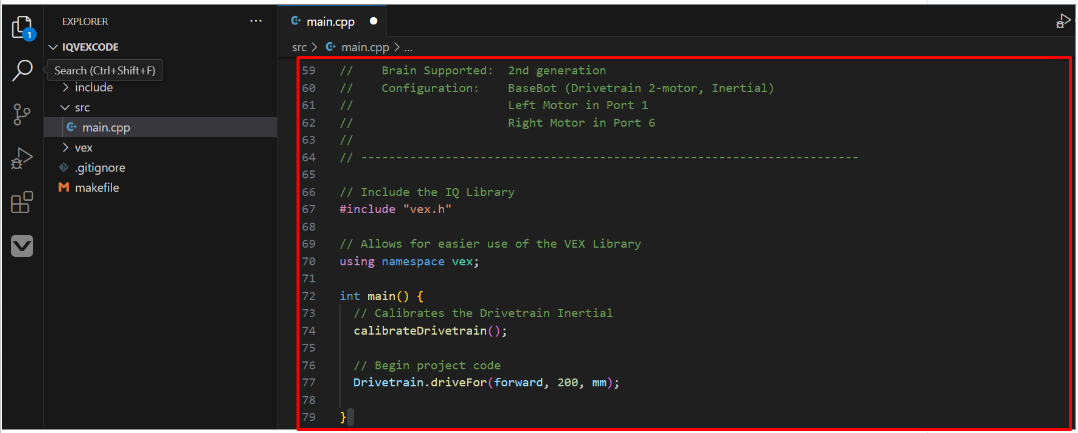
Task: Click the unsaved dot on main.cpp tab
Action: 373,20
